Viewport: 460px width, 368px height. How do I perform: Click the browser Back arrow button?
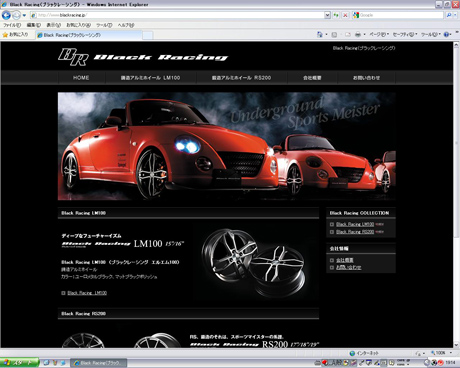(x=6, y=15)
